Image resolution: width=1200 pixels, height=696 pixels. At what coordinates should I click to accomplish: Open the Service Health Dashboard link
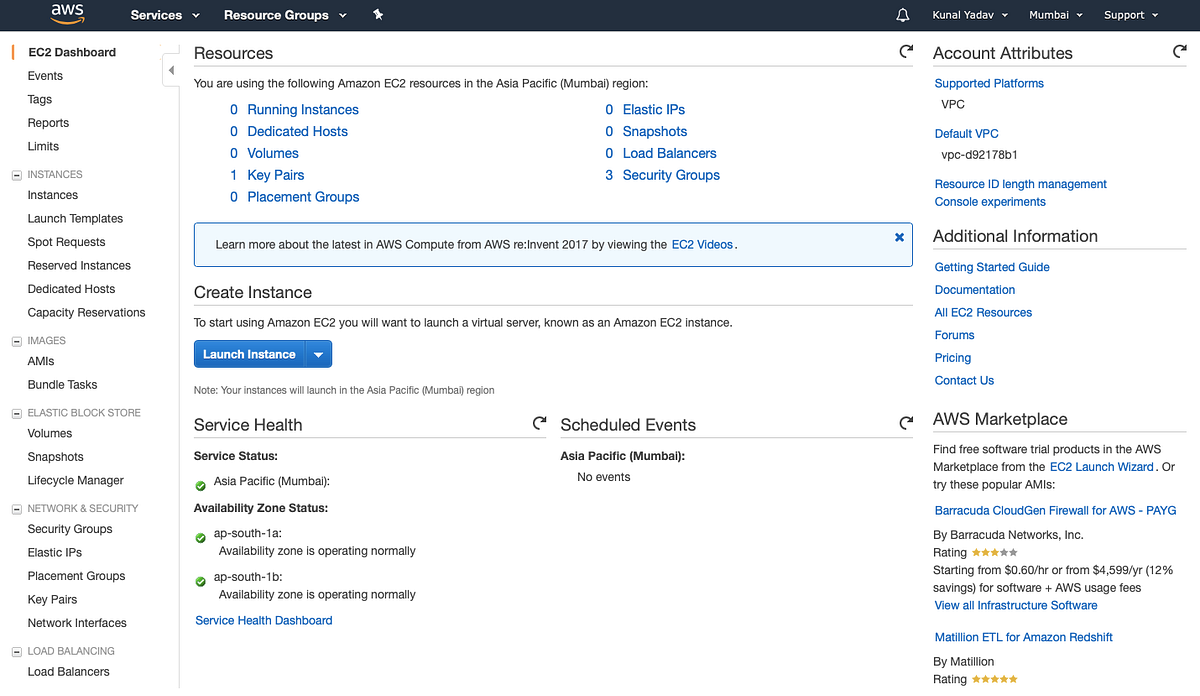tap(263, 620)
